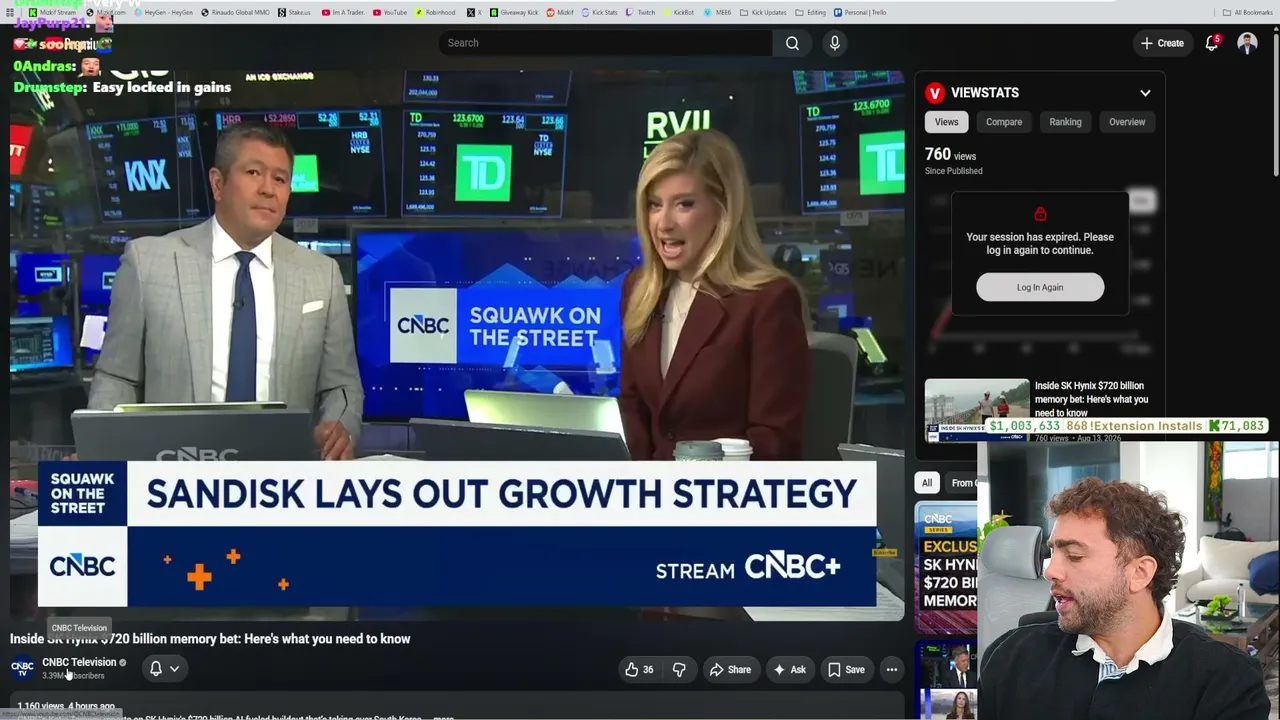
Task: Open the All Bookmarks folder
Action: [x=1247, y=12]
